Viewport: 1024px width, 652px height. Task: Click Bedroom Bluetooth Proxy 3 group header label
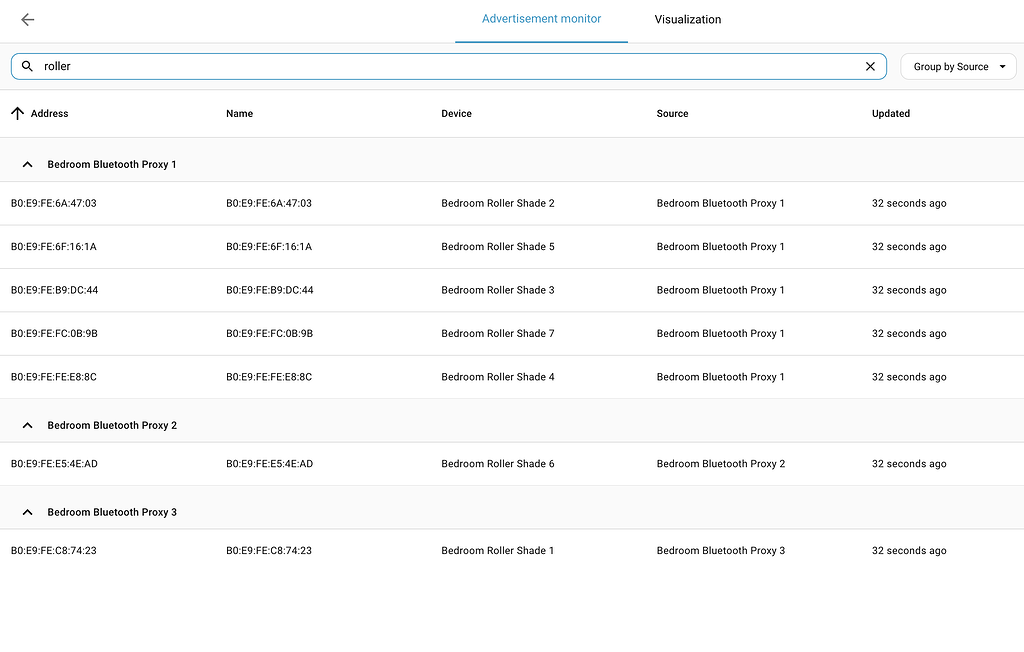(x=112, y=512)
